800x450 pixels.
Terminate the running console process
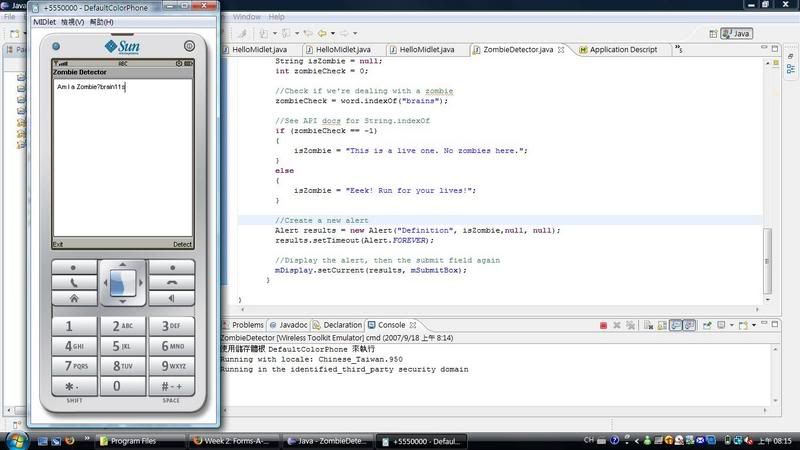click(603, 325)
